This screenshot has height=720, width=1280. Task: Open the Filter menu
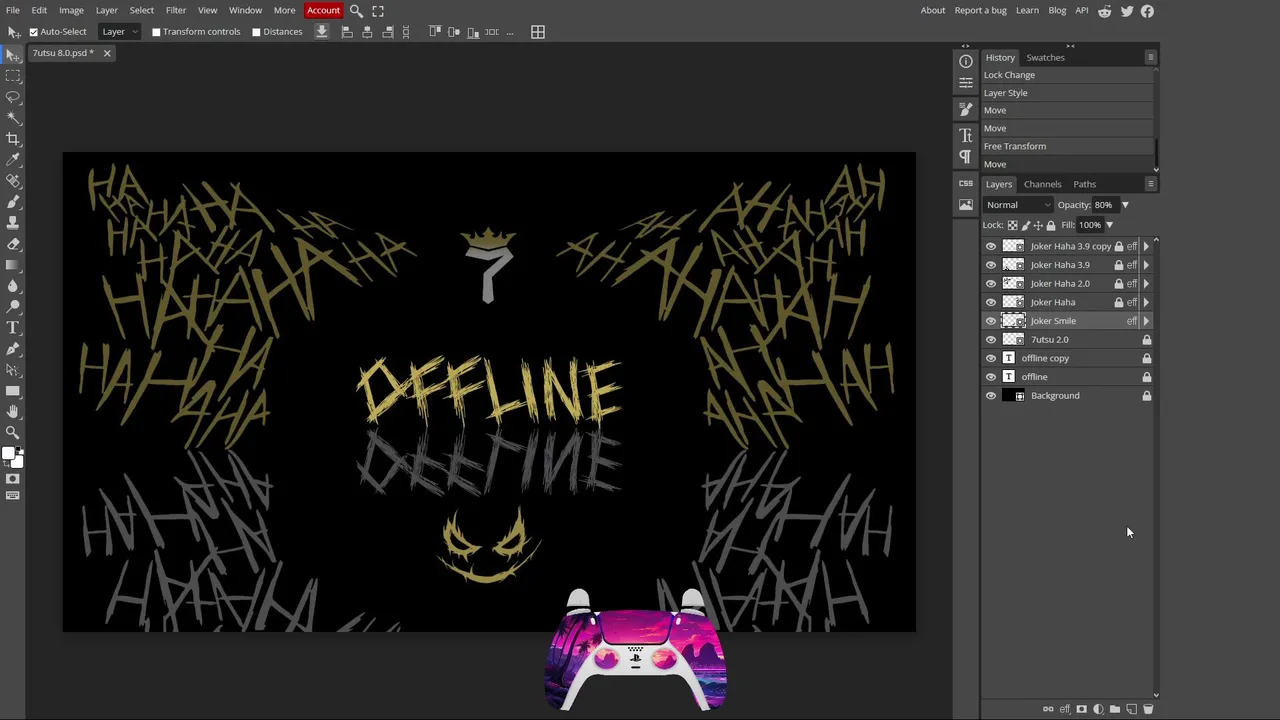(x=176, y=10)
